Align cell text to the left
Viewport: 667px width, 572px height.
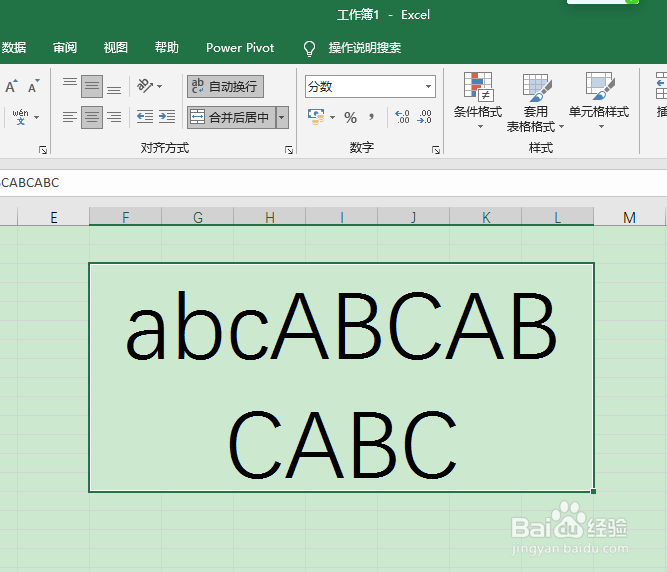[70, 117]
